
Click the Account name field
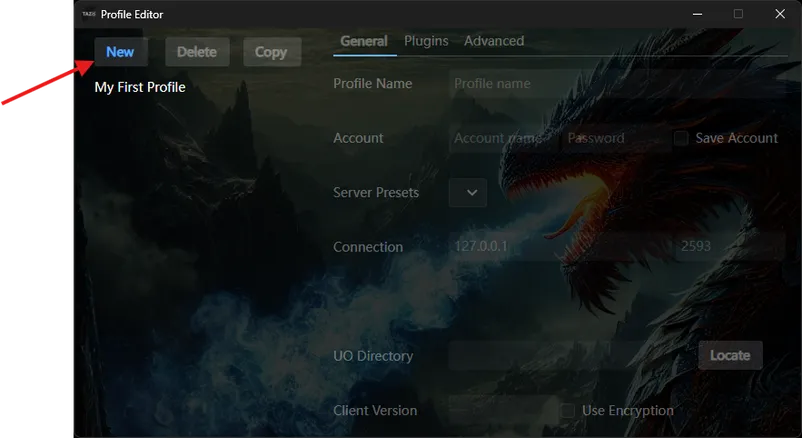pyautogui.click(x=504, y=138)
